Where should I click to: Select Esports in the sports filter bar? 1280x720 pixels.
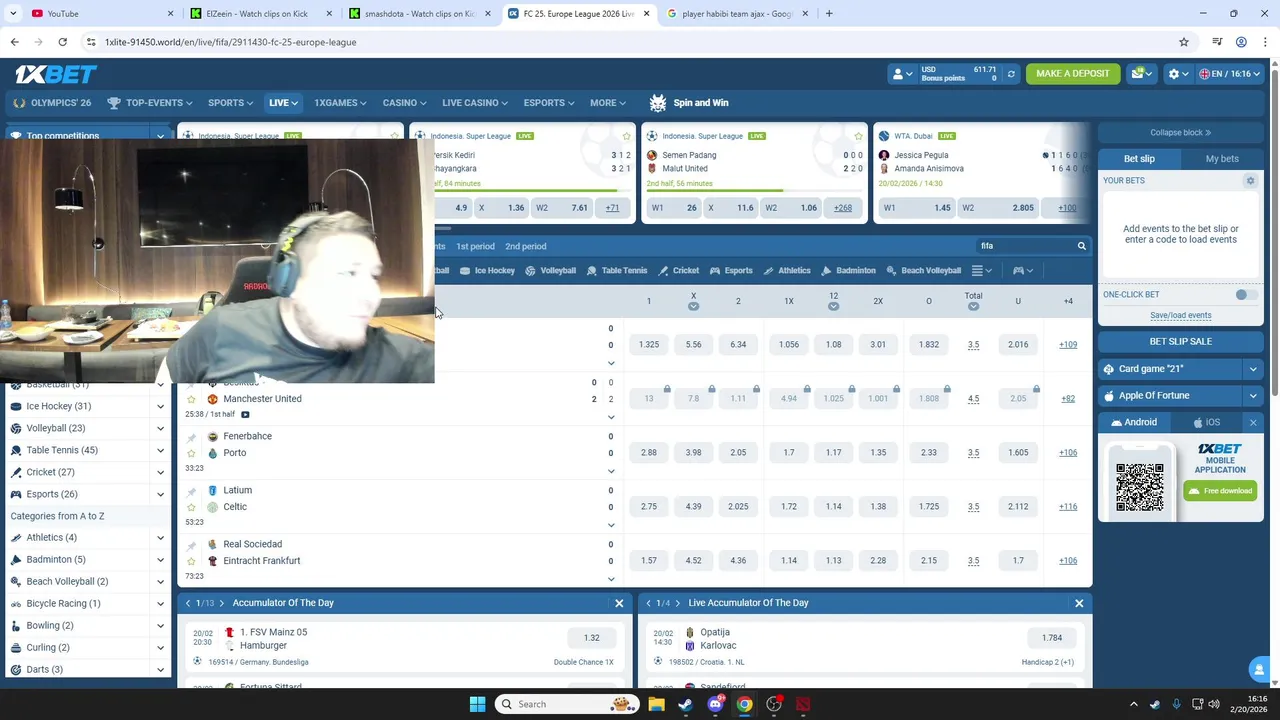[x=731, y=271]
